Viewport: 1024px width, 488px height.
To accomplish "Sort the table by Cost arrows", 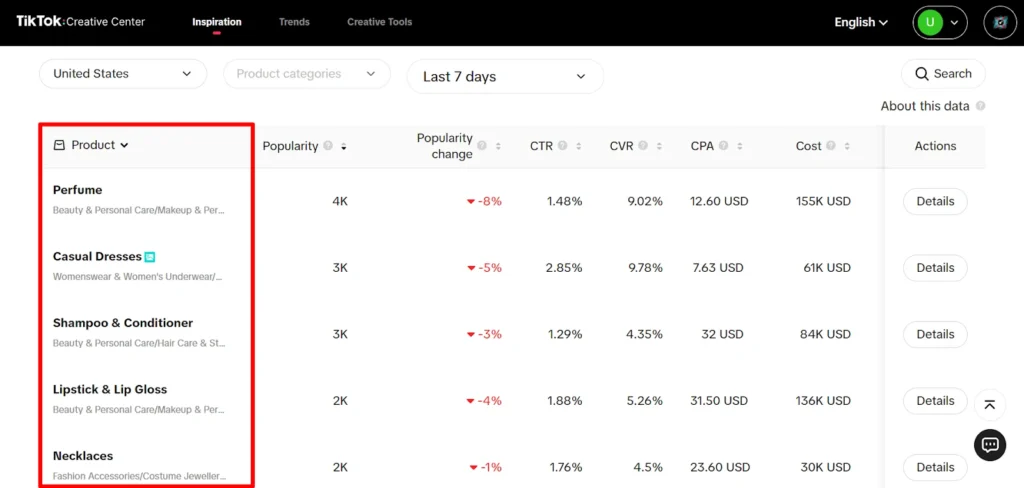I will tap(847, 146).
